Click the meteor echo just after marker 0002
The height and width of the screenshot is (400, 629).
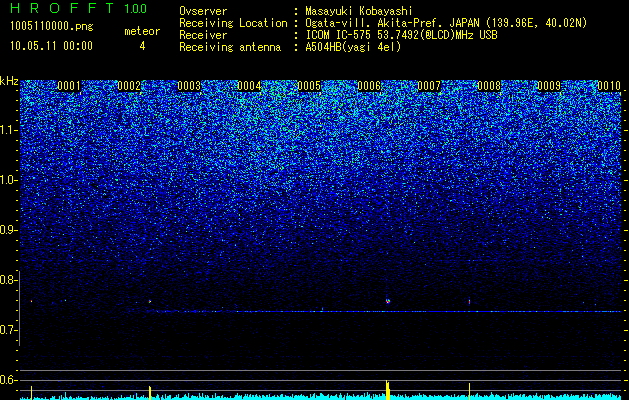click(x=150, y=301)
